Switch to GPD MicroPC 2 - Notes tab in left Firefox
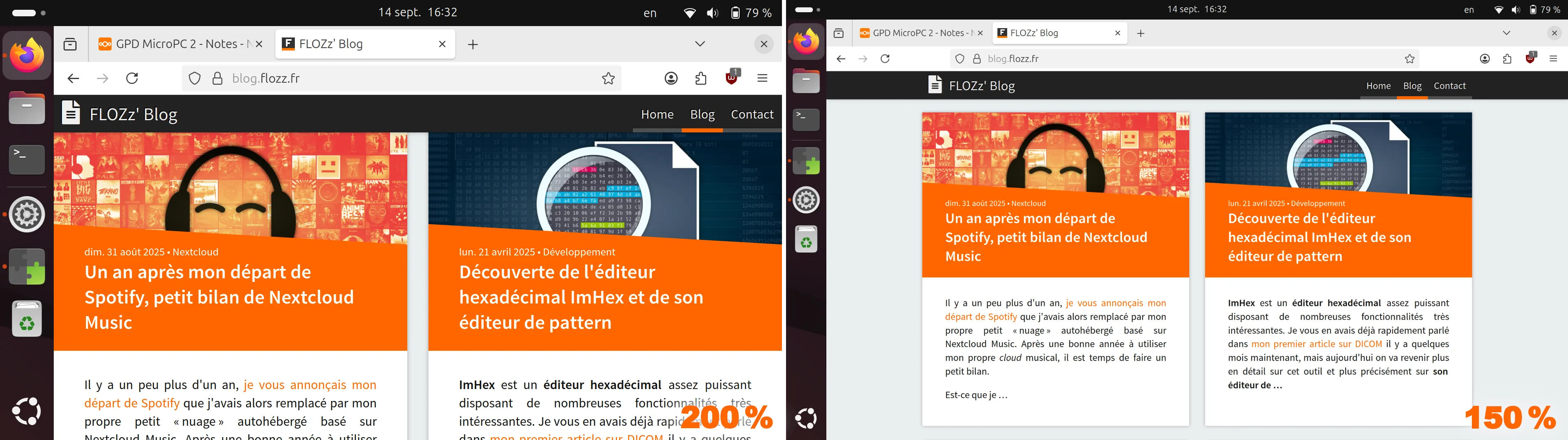This screenshot has height=440, width=1568. point(181,44)
